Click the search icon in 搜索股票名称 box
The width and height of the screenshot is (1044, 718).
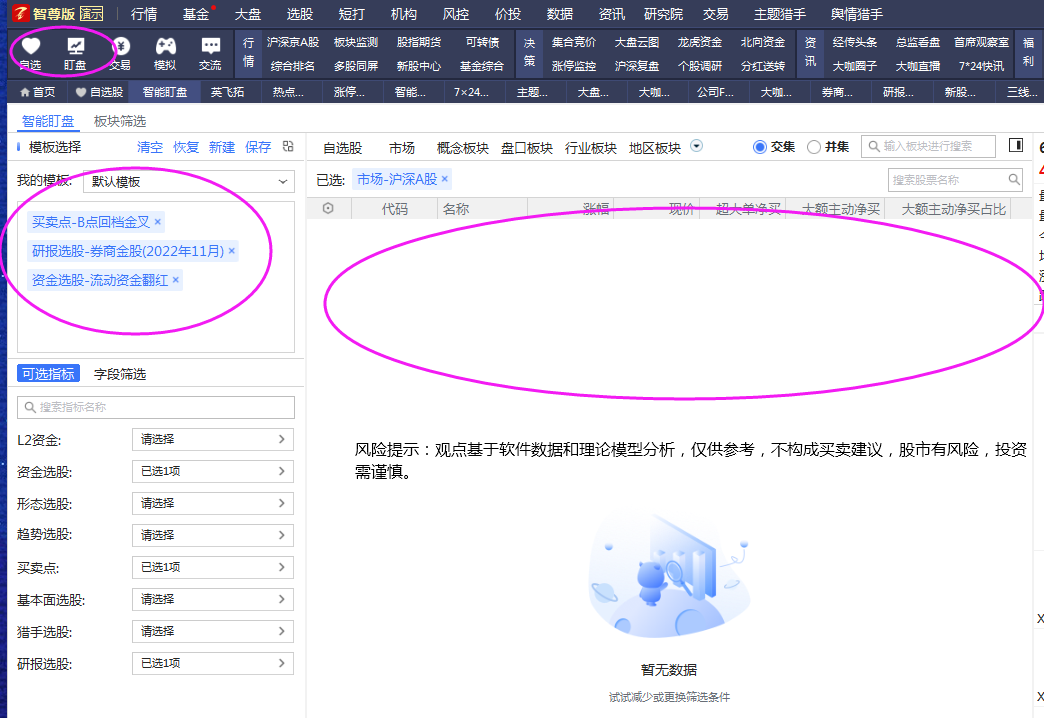[x=1014, y=179]
